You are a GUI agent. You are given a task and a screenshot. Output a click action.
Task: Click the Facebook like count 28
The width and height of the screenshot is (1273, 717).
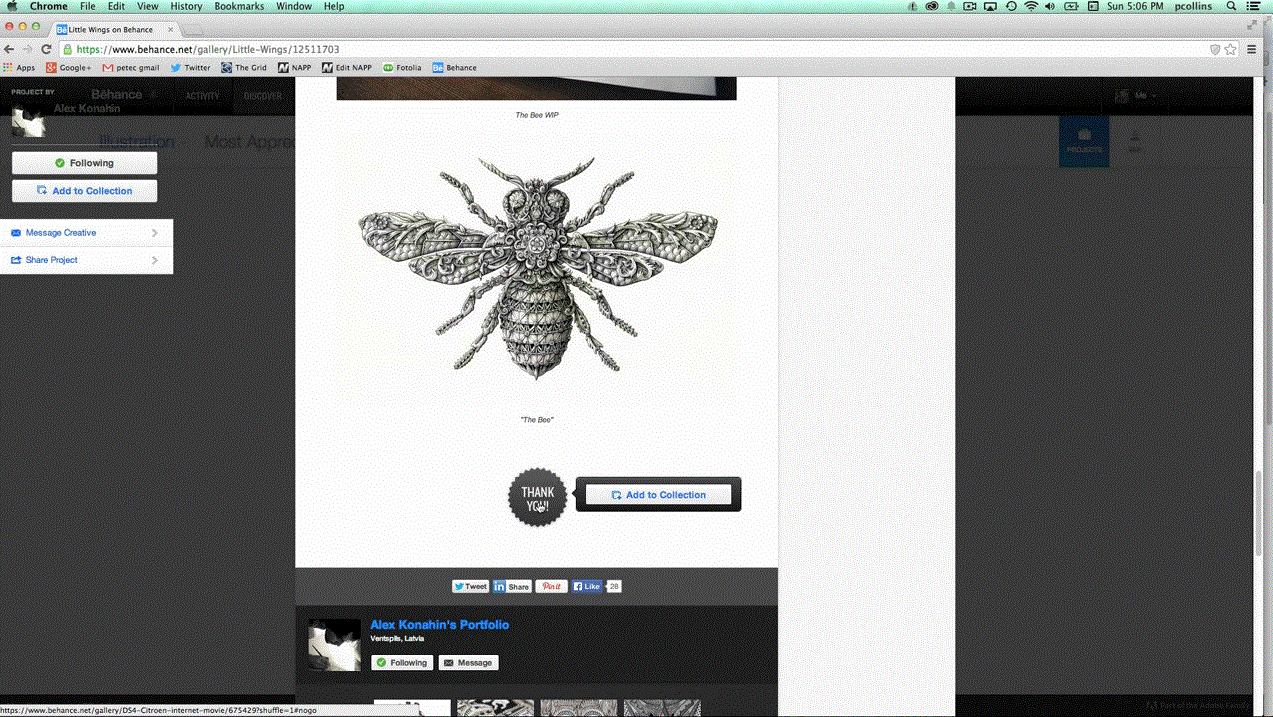tap(614, 586)
